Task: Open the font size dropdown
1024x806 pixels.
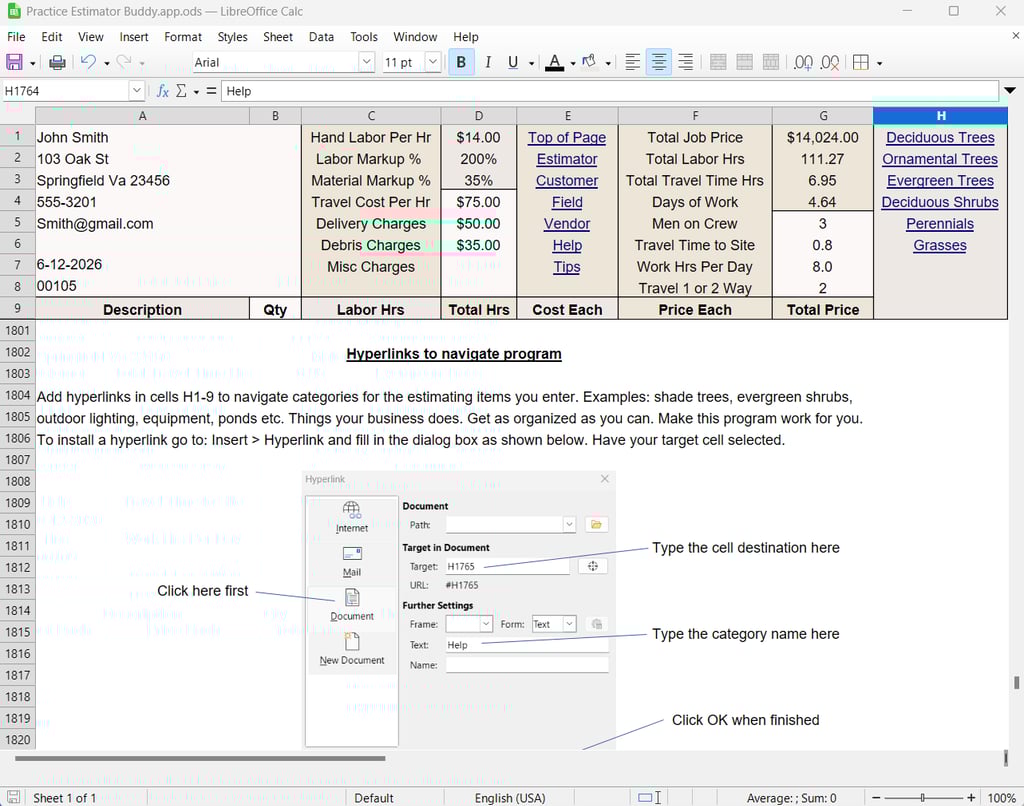Action: 432,62
